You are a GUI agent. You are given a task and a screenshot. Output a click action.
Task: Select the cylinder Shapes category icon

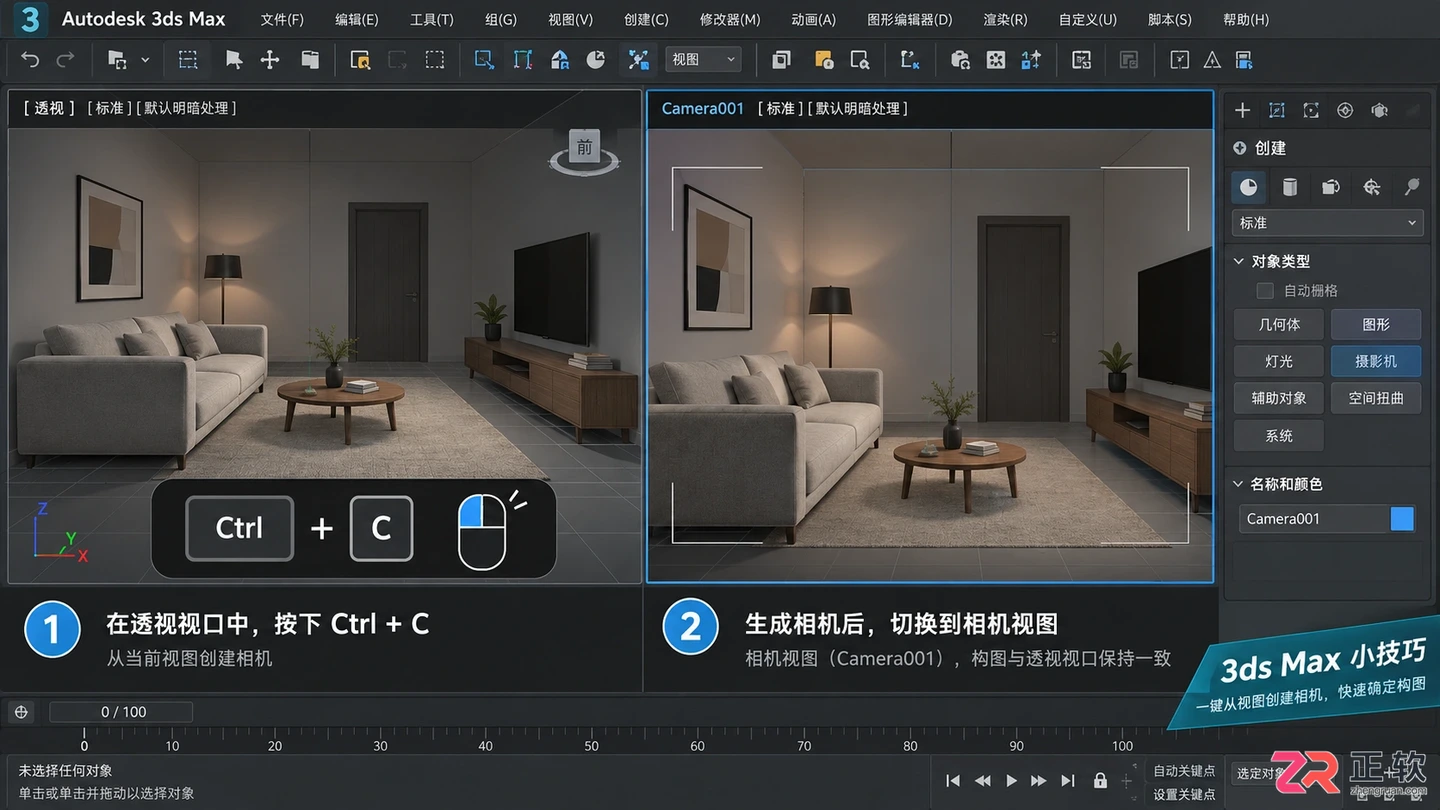coord(1290,187)
